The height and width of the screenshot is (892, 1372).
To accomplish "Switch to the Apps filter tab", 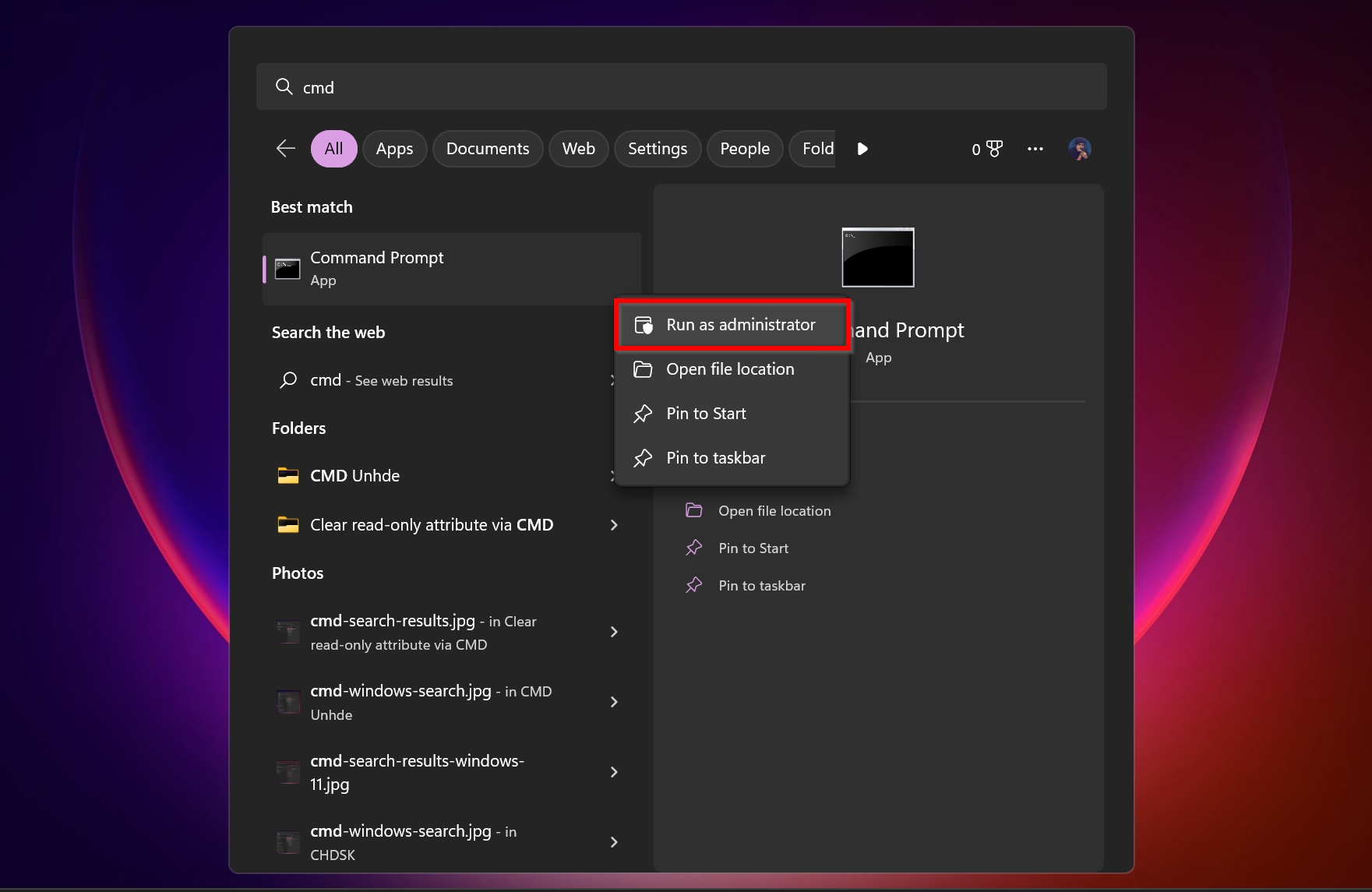I will pos(394,148).
